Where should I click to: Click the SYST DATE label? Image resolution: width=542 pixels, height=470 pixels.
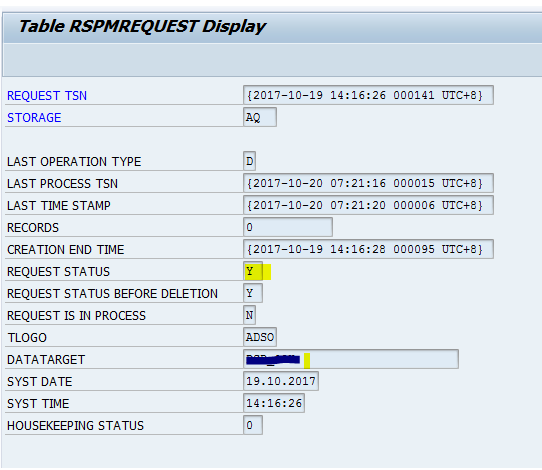click(x=40, y=382)
